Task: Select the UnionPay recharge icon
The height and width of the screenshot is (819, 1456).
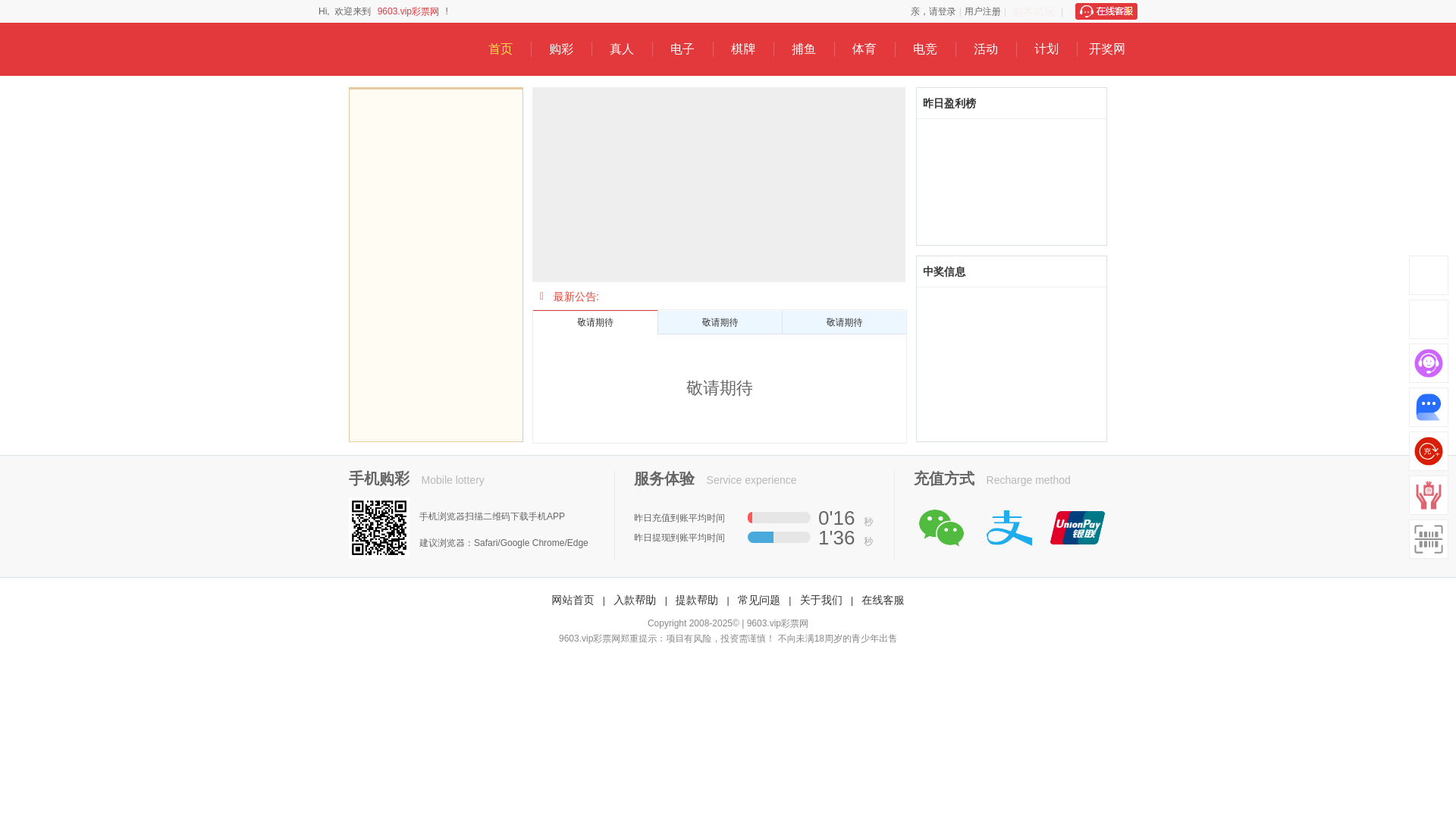Action: (1078, 528)
